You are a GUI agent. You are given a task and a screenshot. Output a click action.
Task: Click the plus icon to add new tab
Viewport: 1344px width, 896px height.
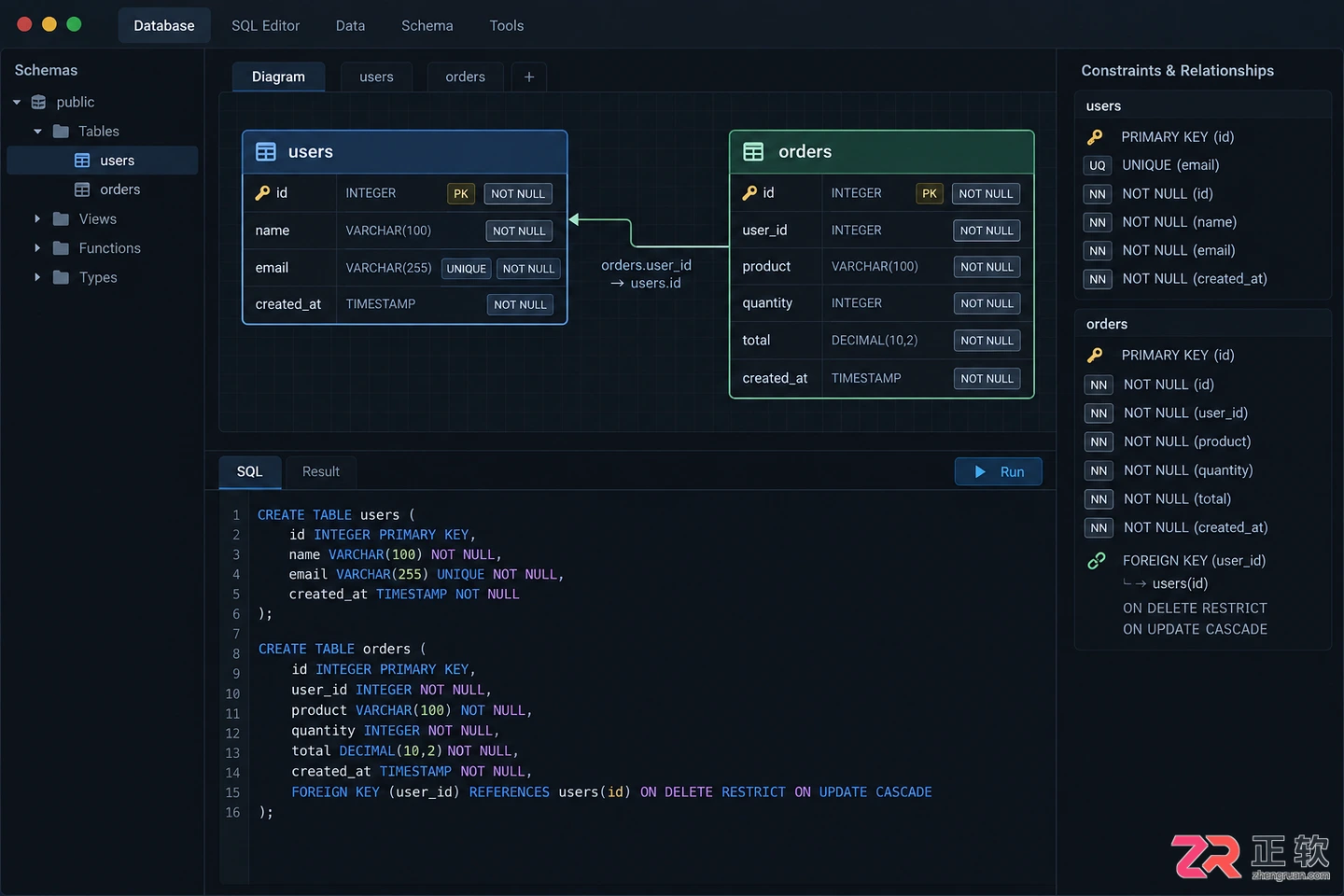tap(529, 77)
